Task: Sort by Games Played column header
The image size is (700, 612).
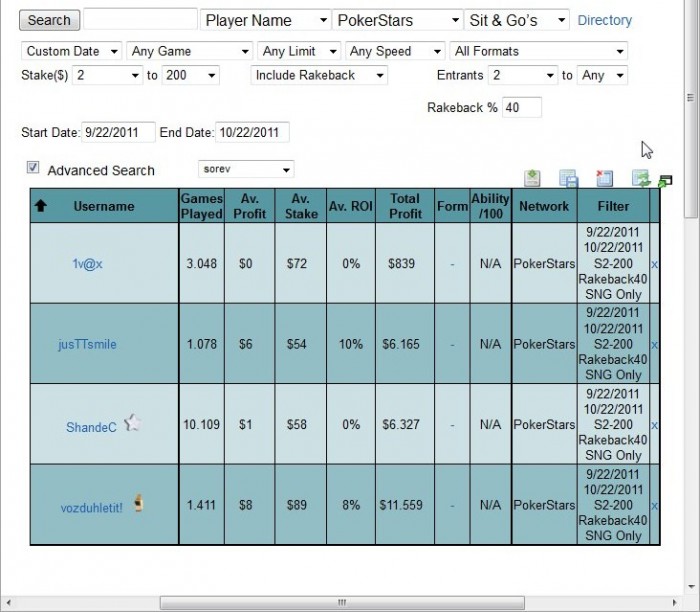Action: coord(201,206)
